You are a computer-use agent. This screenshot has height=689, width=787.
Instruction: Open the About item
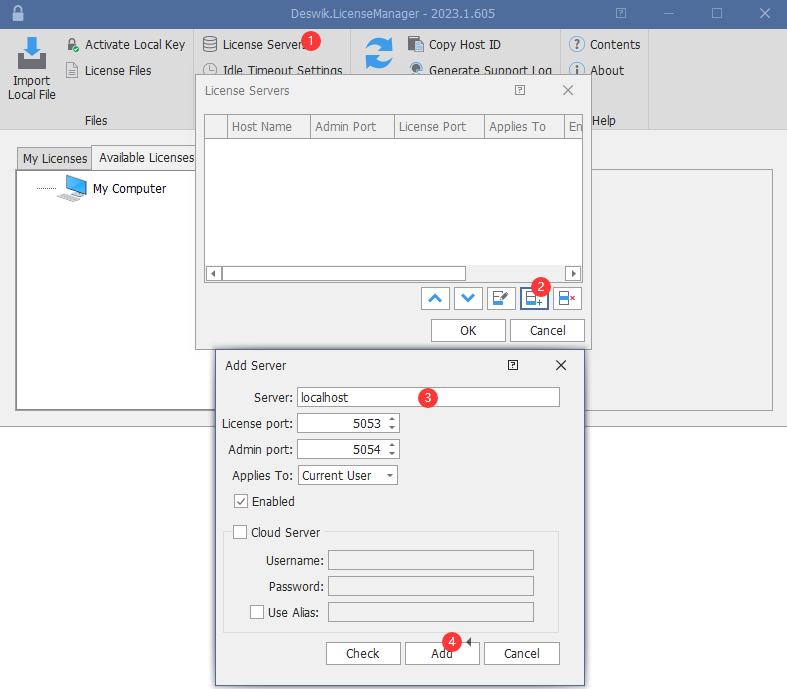coord(597,71)
